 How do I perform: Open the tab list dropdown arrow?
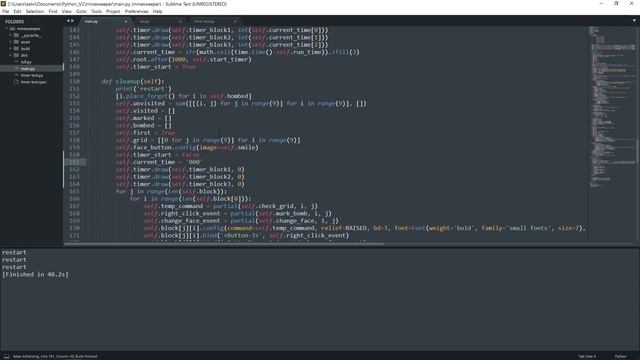tap(634, 20)
